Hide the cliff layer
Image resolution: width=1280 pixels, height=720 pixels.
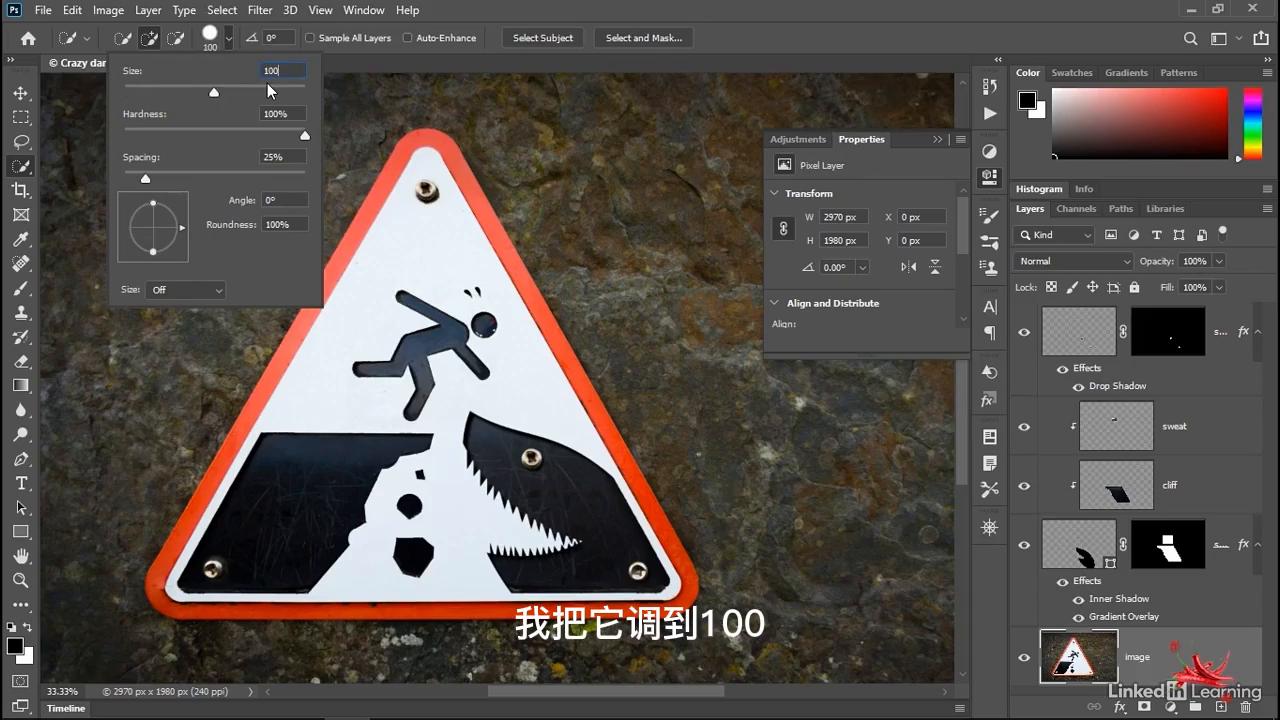1023,485
